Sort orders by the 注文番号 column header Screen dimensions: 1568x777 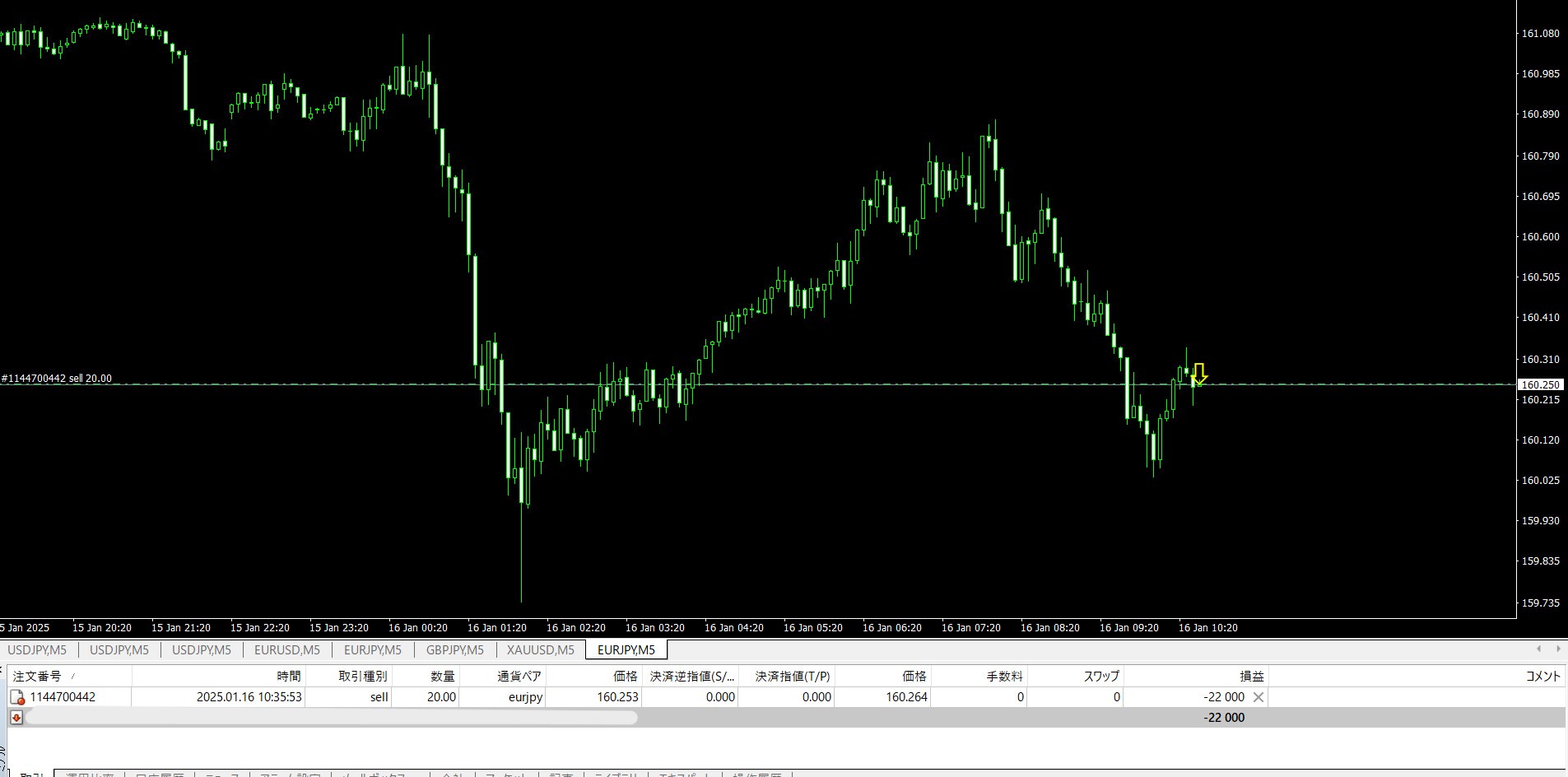click(37, 676)
